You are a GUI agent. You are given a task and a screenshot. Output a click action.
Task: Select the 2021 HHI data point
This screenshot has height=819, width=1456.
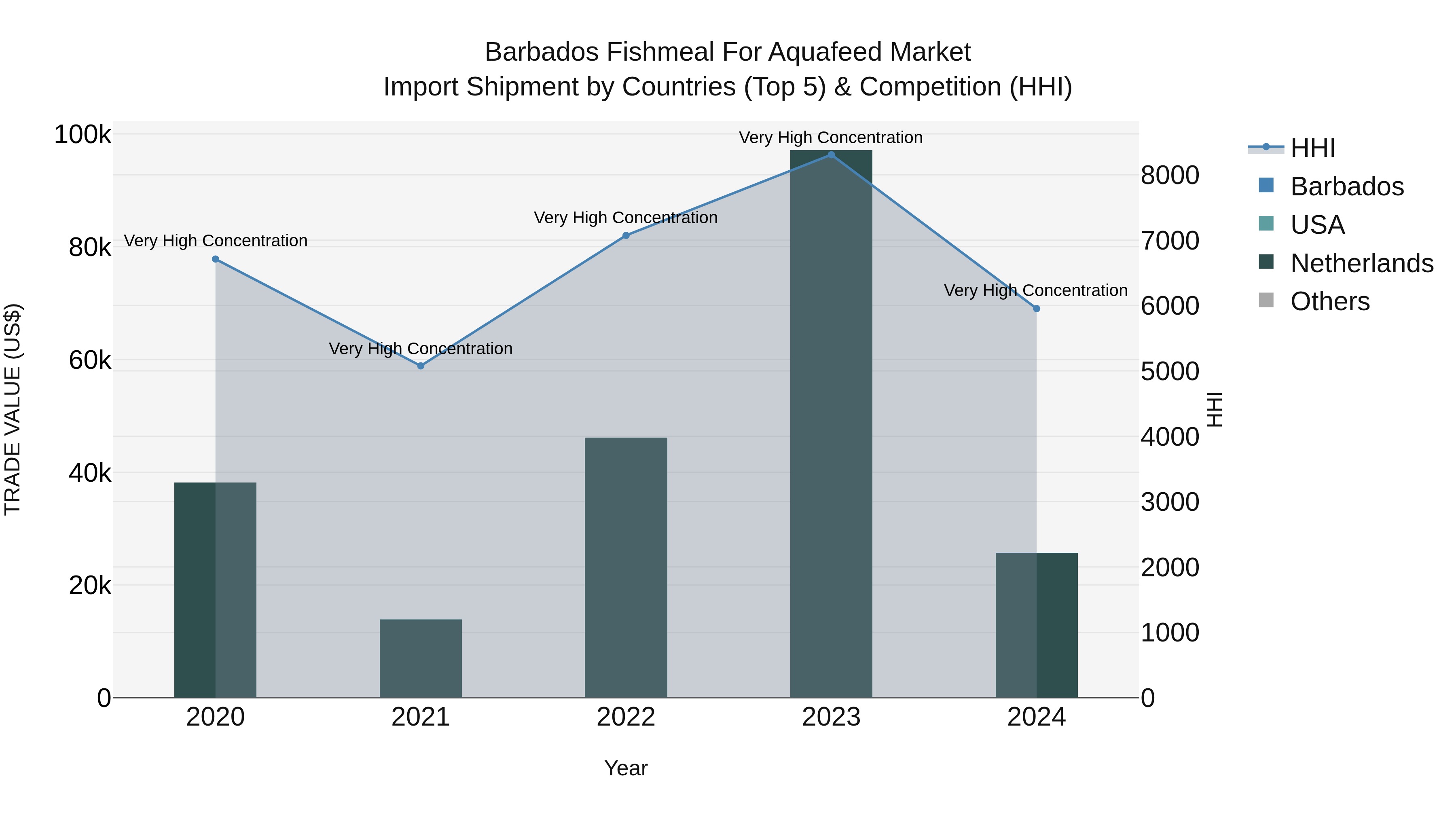[421, 366]
